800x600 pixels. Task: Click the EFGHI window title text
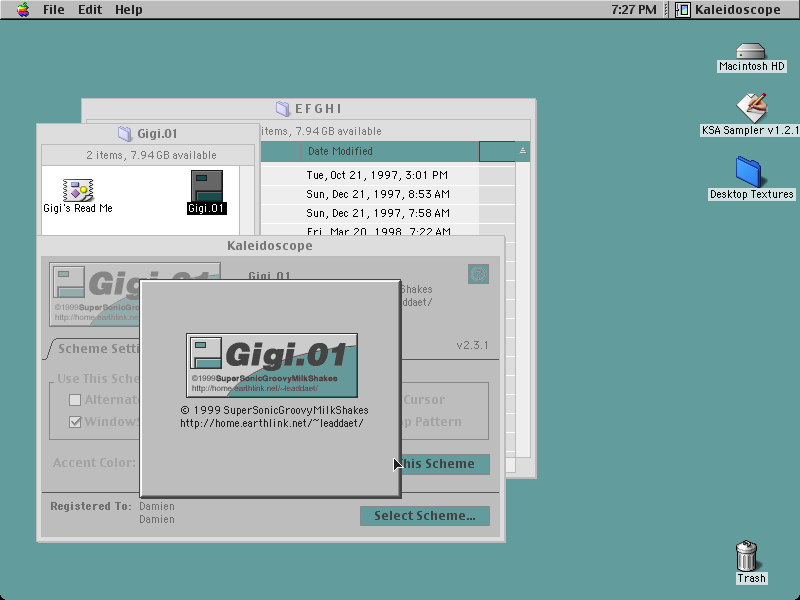(x=318, y=109)
